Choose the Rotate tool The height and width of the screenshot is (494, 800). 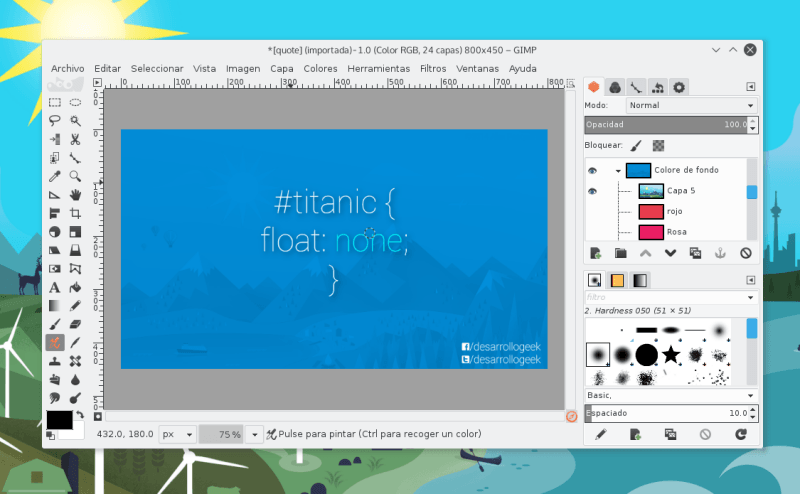click(55, 232)
